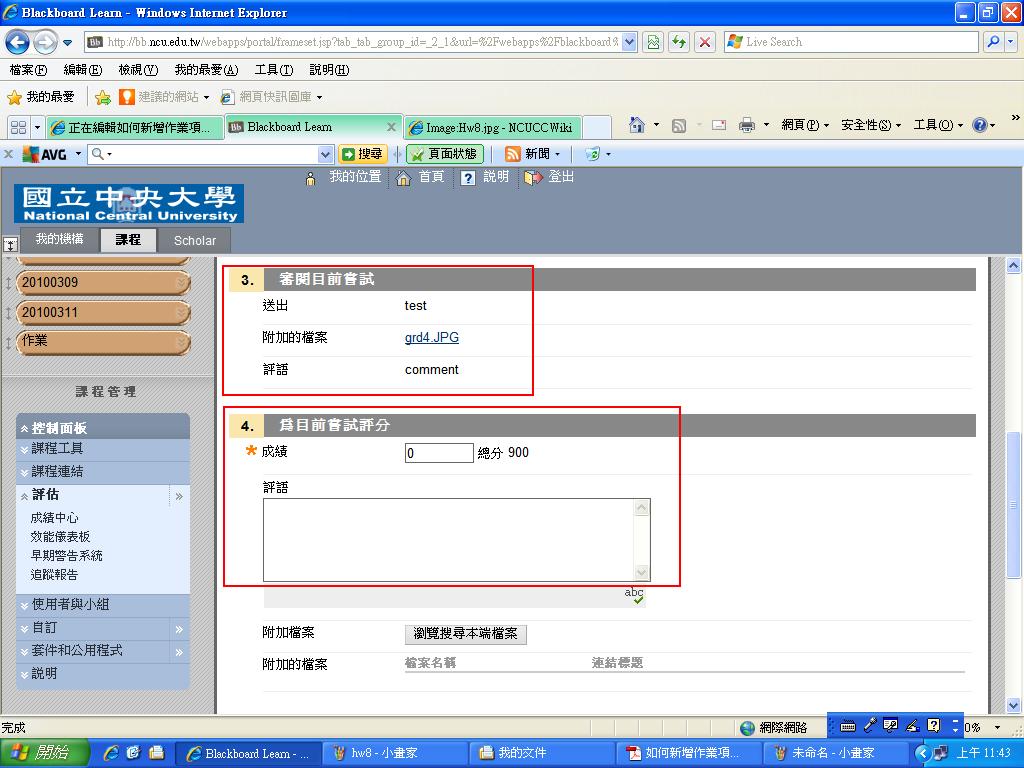Open the AVG search box dropdown

(x=324, y=154)
